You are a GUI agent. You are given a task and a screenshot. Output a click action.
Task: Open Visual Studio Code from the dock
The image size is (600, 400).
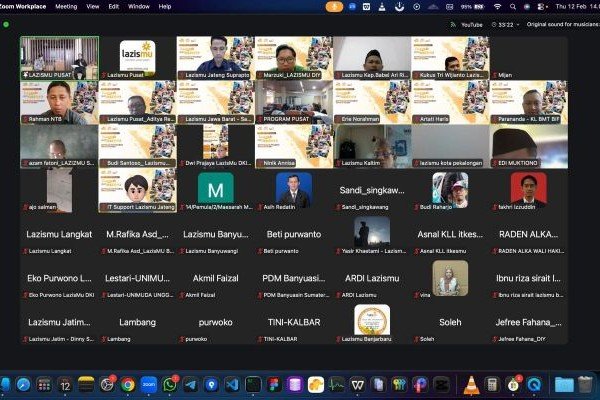click(232, 384)
